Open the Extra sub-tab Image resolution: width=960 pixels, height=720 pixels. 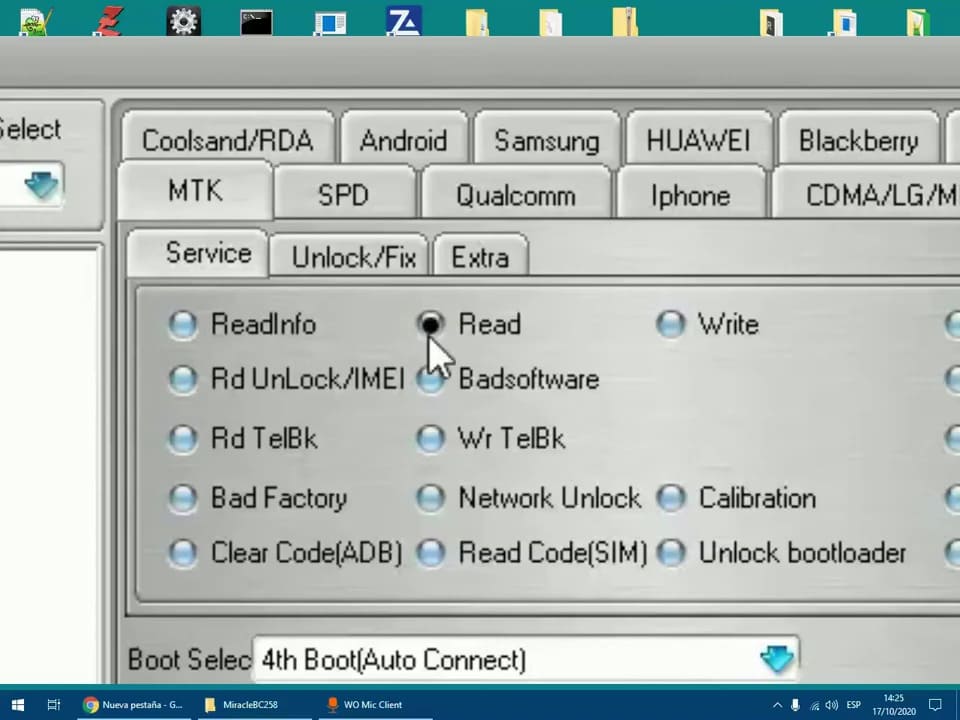481,257
